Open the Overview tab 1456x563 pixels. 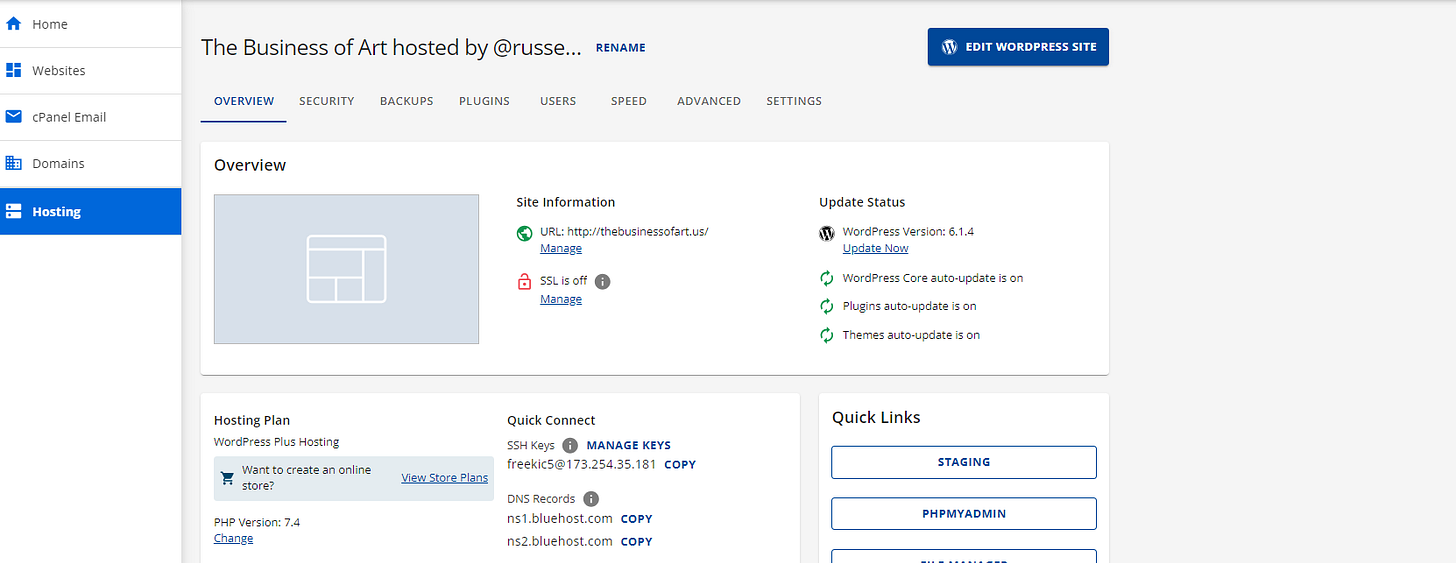coord(244,101)
